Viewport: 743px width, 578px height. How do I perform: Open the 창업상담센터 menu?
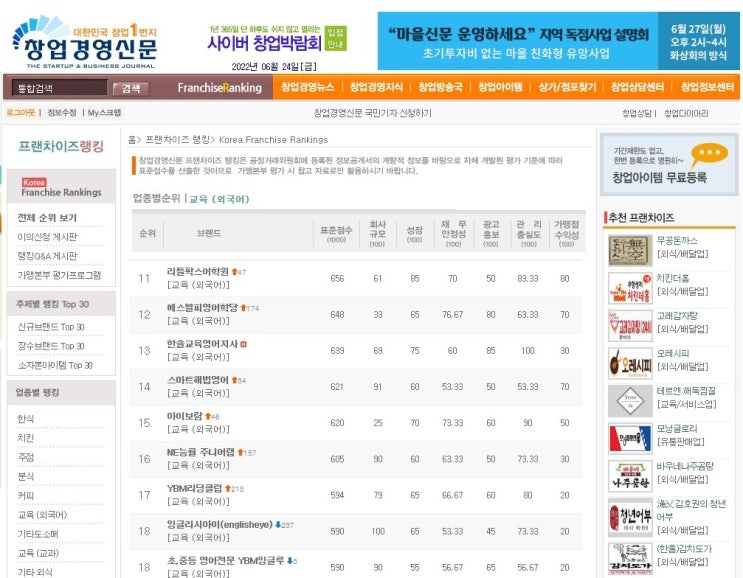tap(637, 87)
